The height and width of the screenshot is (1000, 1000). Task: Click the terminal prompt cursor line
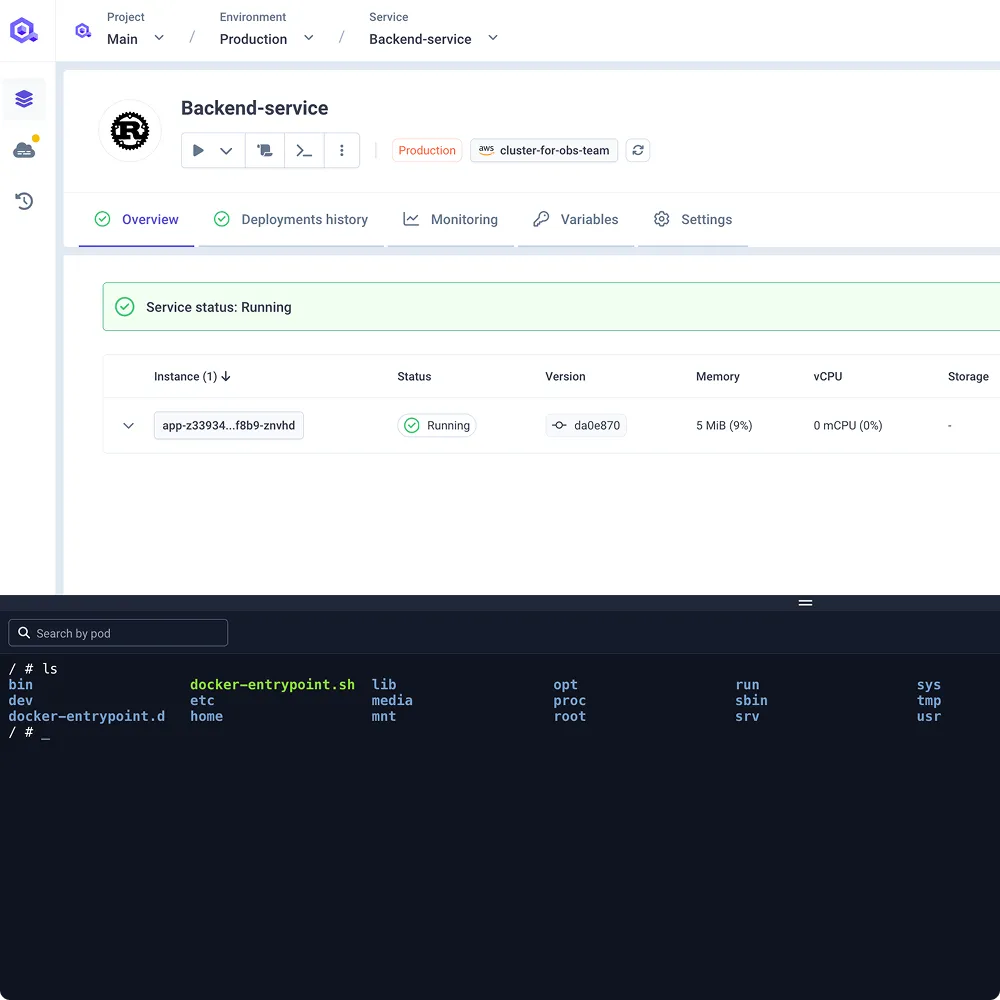(x=29, y=732)
